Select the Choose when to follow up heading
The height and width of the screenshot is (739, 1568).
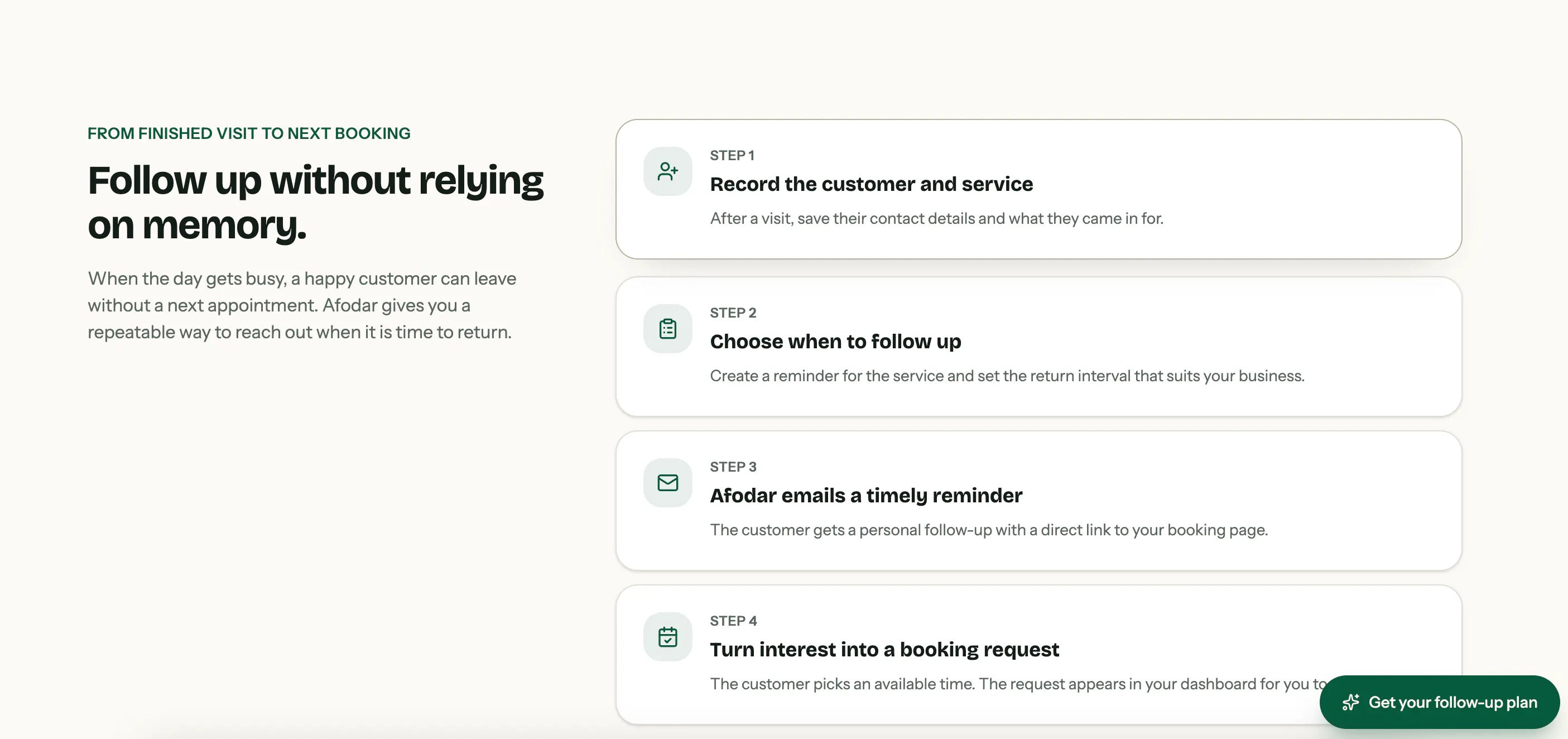pyautogui.click(x=835, y=342)
